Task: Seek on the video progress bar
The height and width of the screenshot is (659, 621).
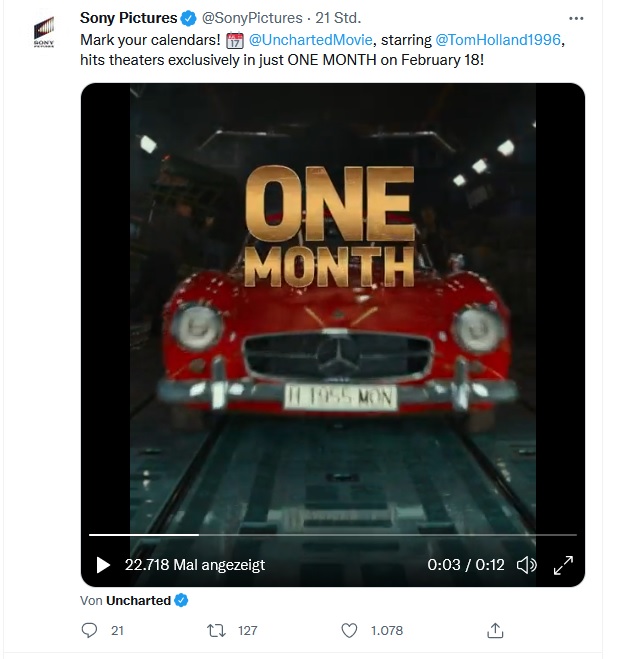Action: point(332,535)
